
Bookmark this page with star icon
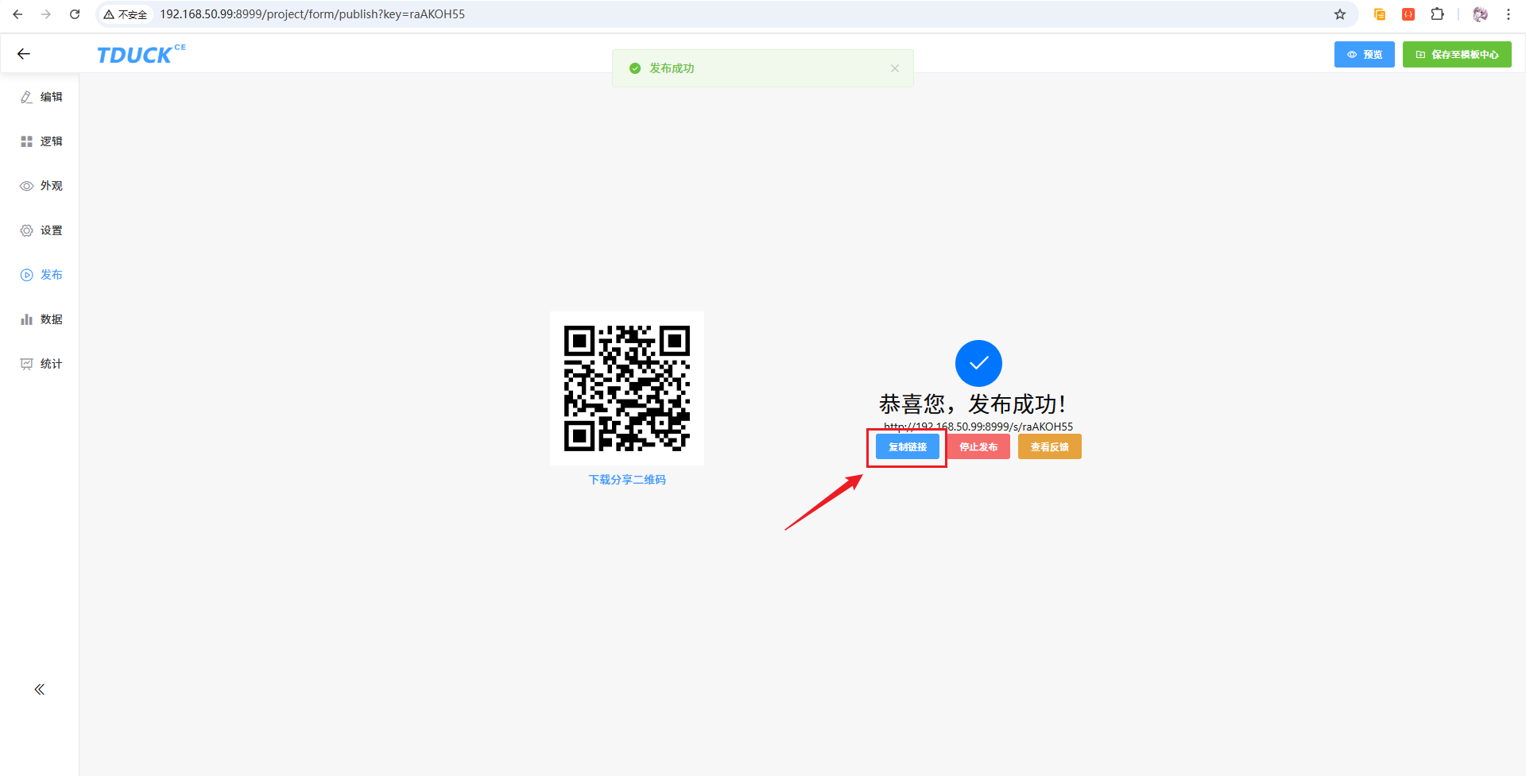click(1340, 14)
